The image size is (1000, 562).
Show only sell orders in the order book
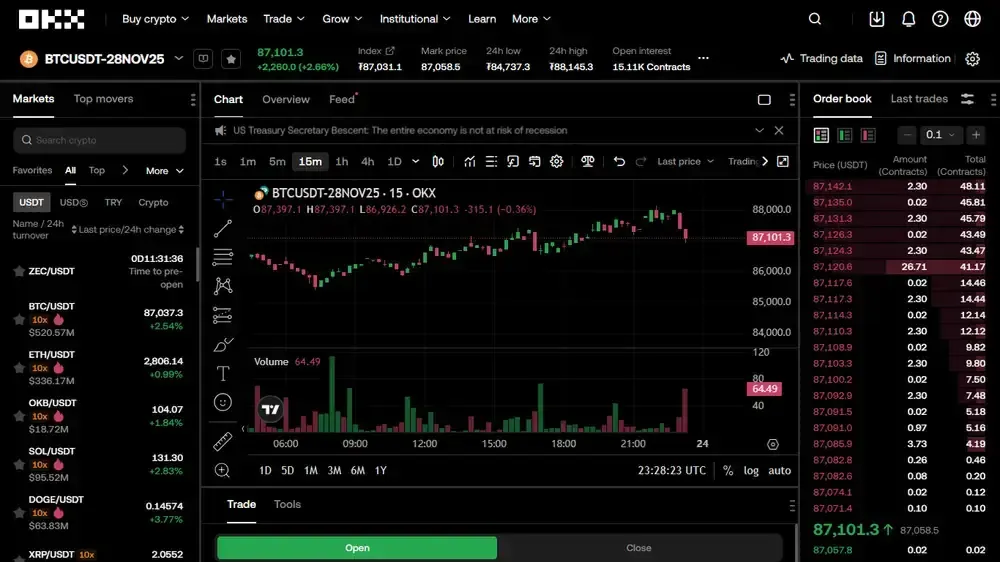(868, 135)
